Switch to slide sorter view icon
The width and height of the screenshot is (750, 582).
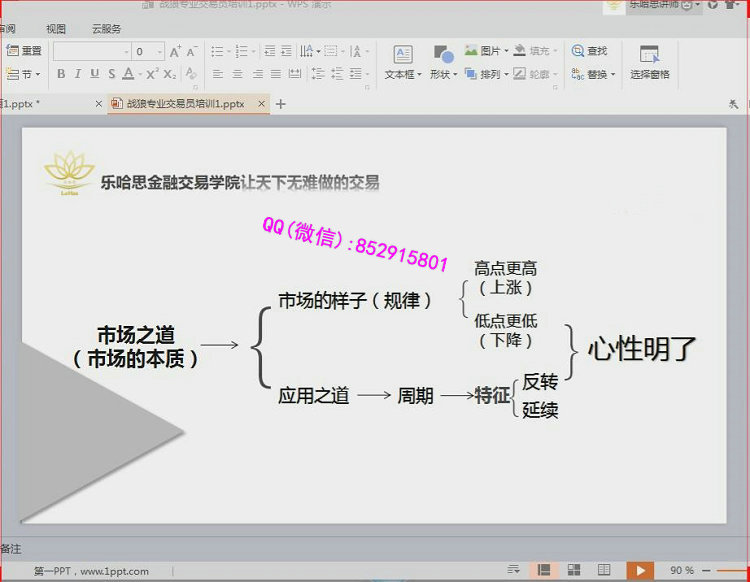[x=574, y=570]
